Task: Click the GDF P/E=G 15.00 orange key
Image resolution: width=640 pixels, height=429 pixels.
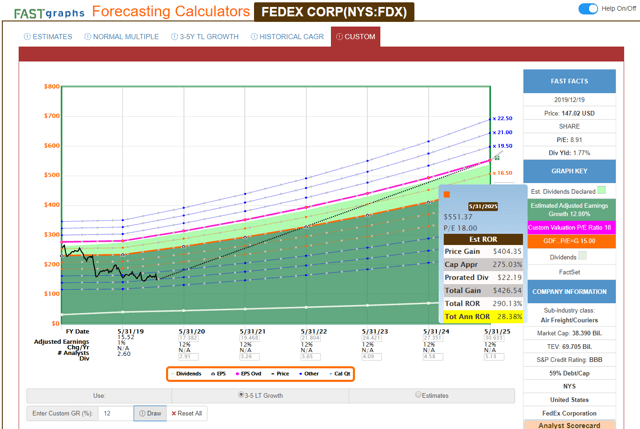Action: 569,241
